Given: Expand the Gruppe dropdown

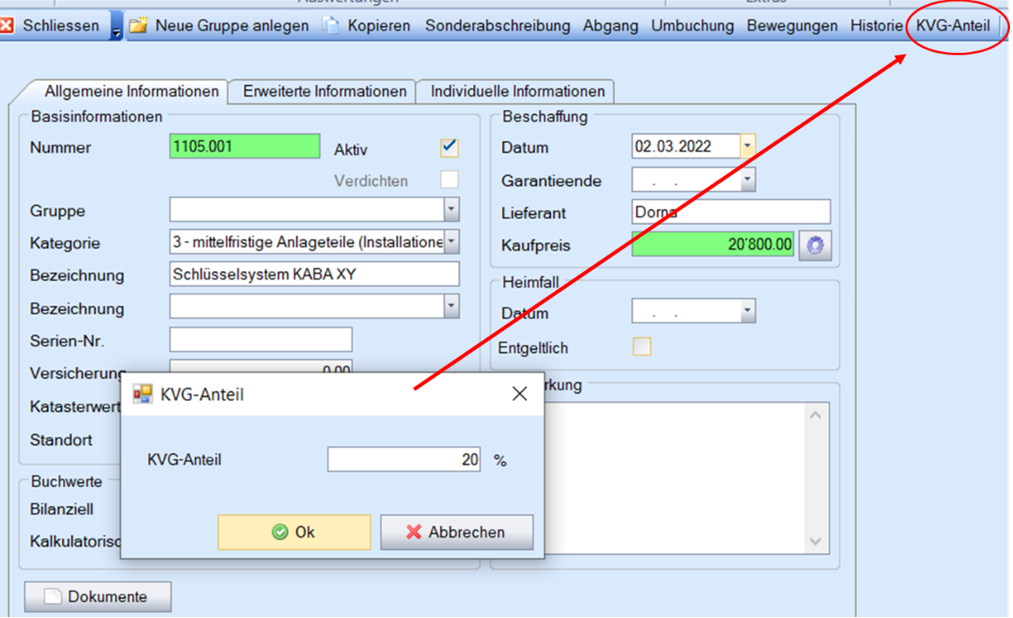Looking at the screenshot, I should (452, 209).
